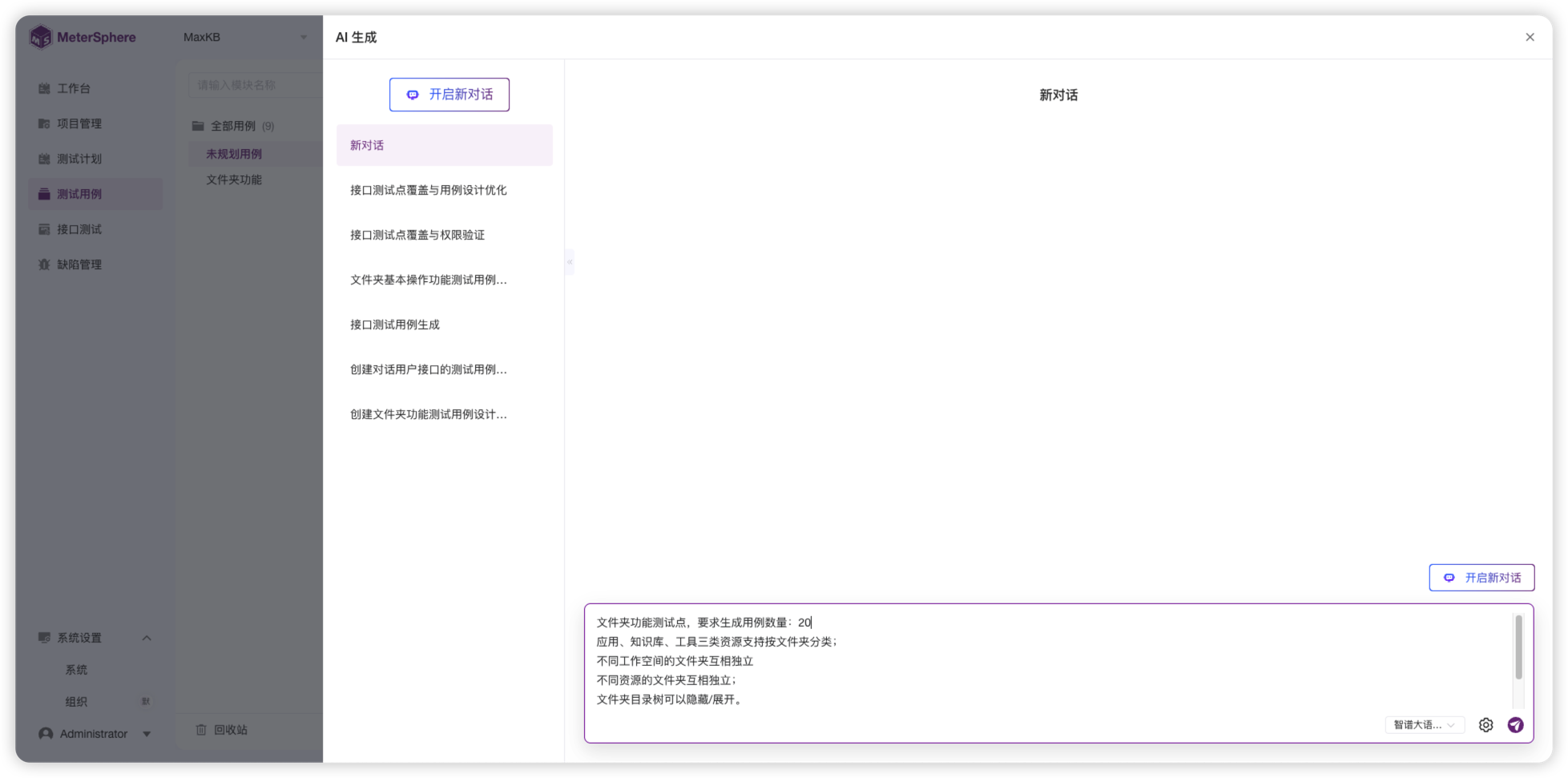Screen dimensions: 1568x778
Task: Change the 智谱大语 model selector
Action: click(x=1425, y=724)
